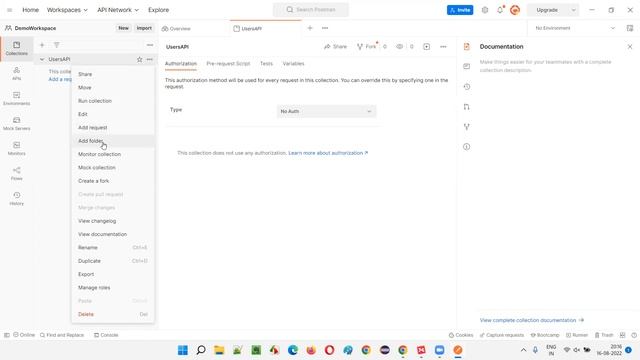Screen dimensions: 640x360
Task: Click the Watch eye icon for UsersAPI
Action: click(400, 47)
